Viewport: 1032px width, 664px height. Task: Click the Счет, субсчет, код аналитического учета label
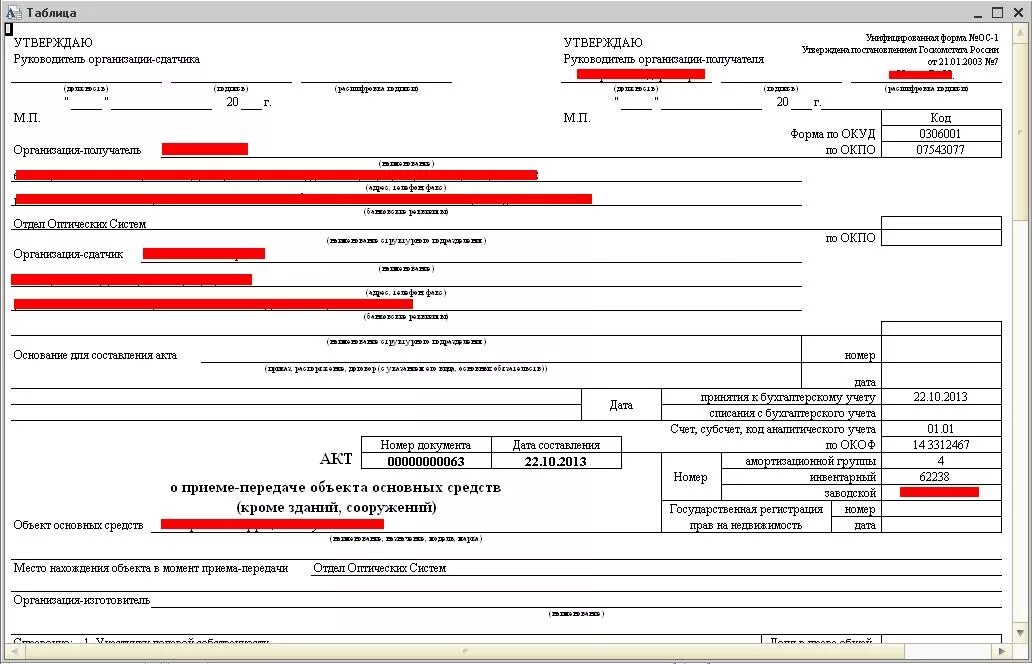[773, 429]
